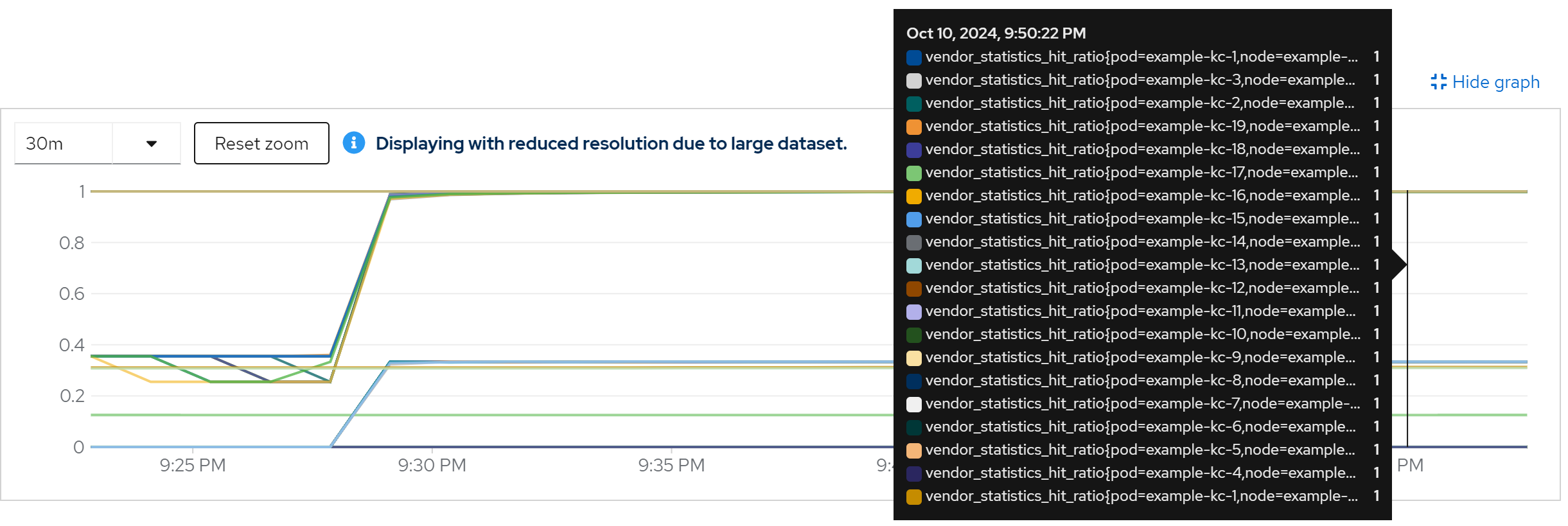
Task: Click the example-kc-8 series label in tooltip
Action: tap(1140, 380)
